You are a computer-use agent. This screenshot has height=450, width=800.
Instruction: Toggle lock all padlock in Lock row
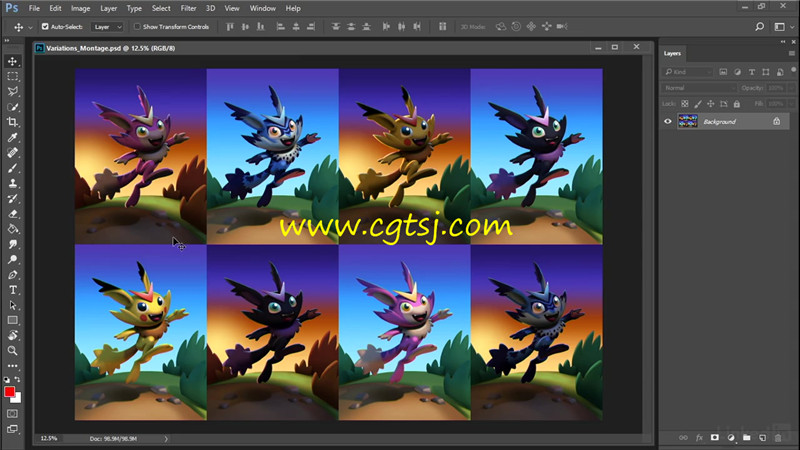point(737,104)
